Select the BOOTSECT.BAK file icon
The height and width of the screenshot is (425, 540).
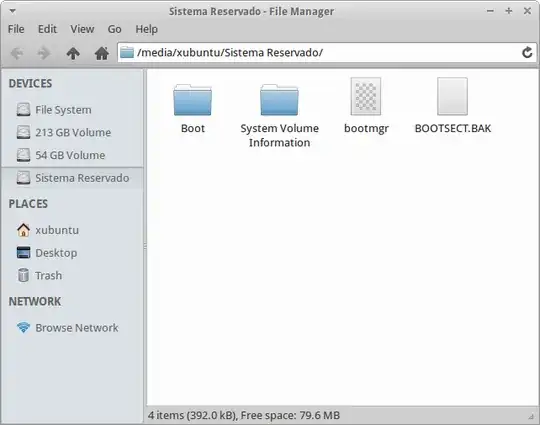453,96
